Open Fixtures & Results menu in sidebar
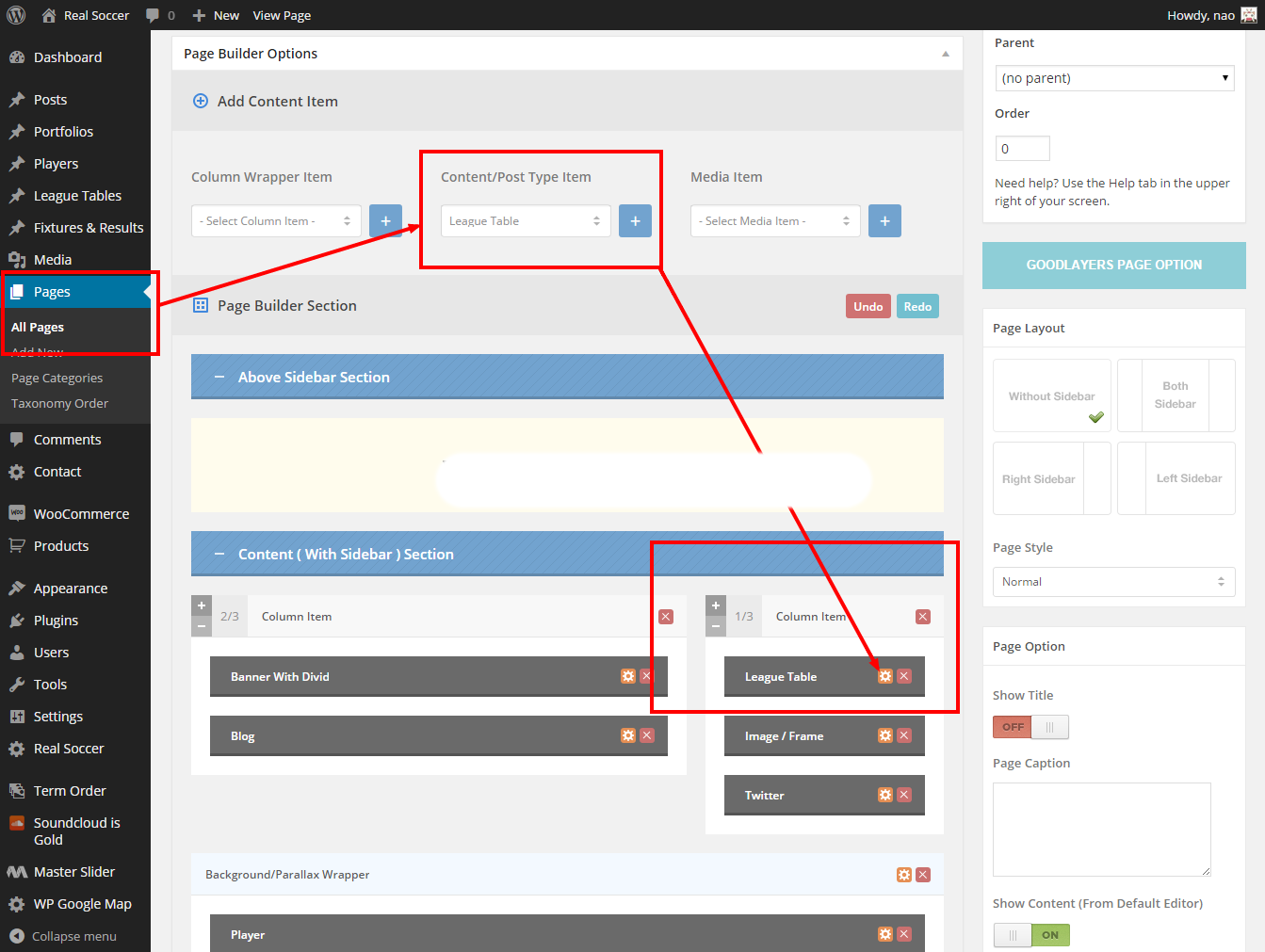The height and width of the screenshot is (952, 1265). click(x=89, y=228)
